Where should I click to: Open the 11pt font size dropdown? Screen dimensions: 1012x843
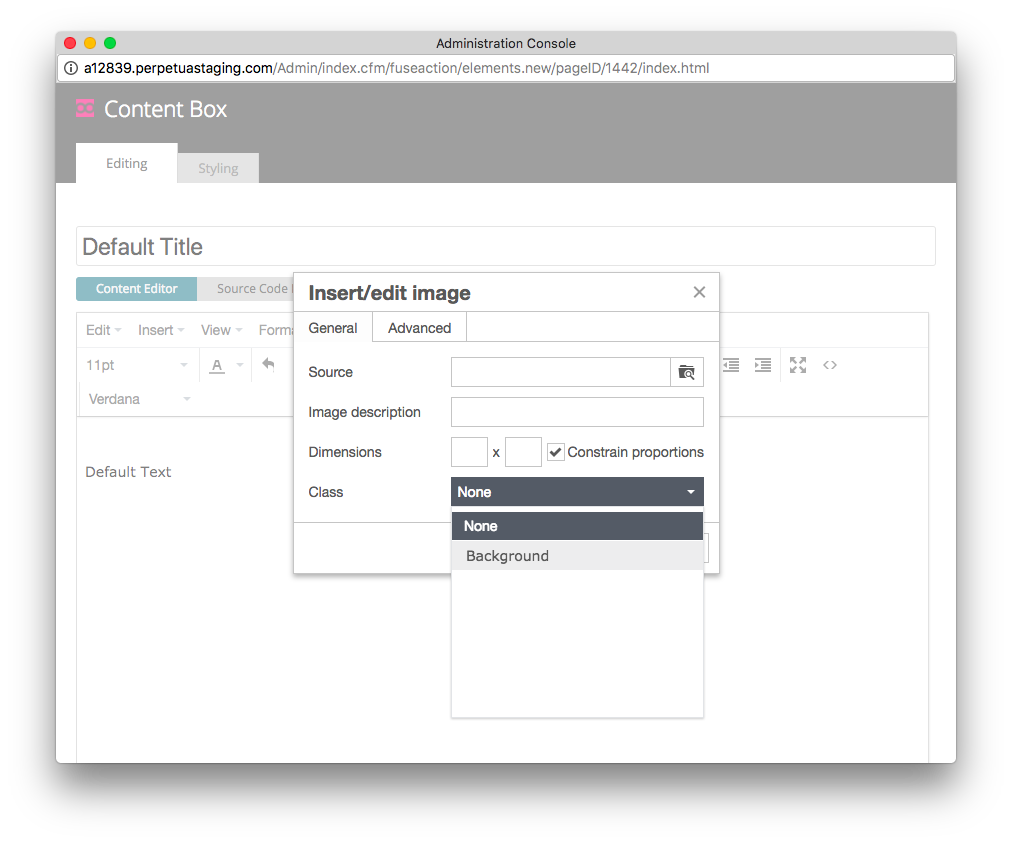(137, 365)
